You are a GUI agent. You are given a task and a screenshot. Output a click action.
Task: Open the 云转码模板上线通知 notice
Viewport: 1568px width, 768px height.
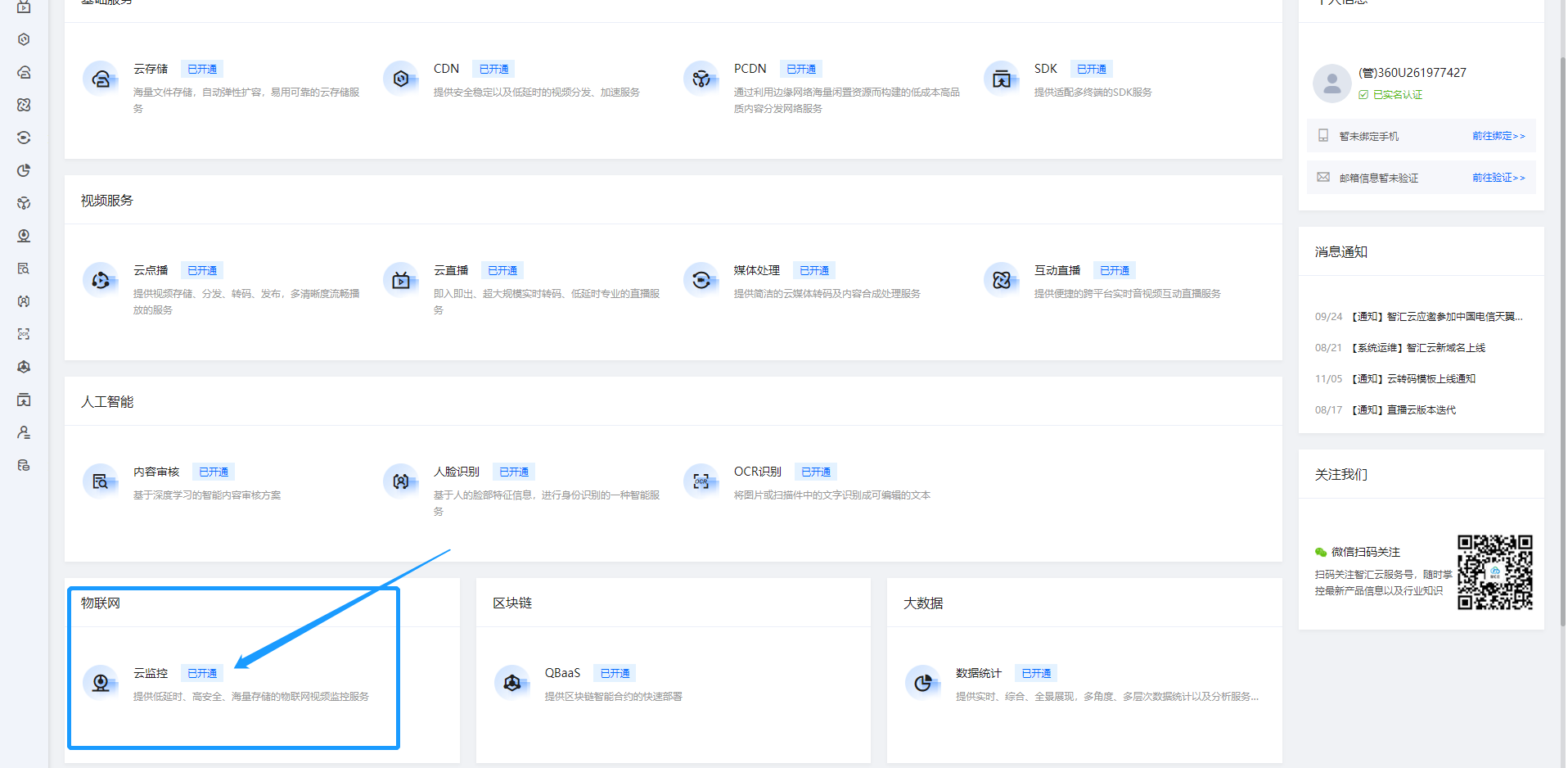[x=1413, y=379]
